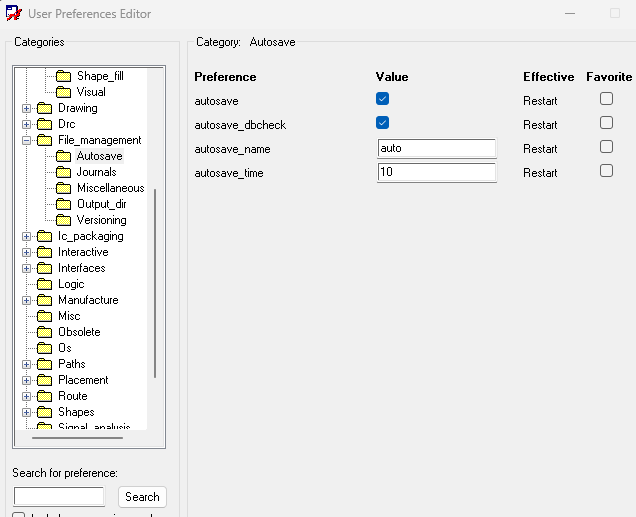Viewport: 636px width, 517px height.
Task: Click the Restart text in the autosave_name row
Action: [540, 149]
